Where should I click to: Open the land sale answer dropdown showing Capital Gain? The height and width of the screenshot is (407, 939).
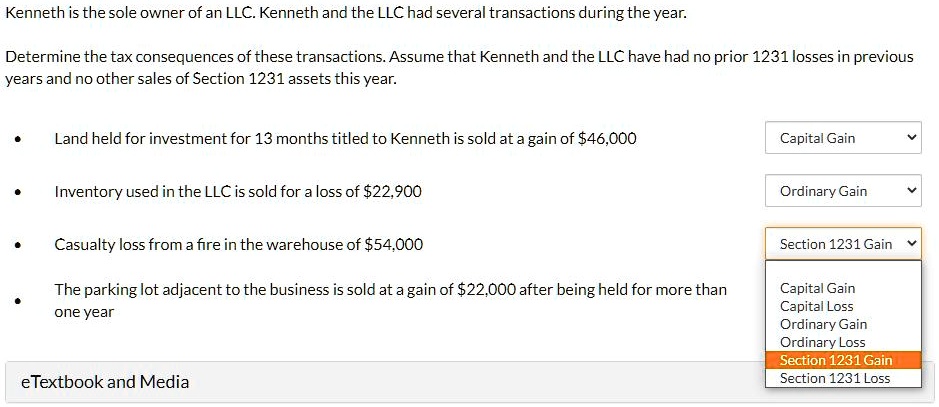pos(843,138)
